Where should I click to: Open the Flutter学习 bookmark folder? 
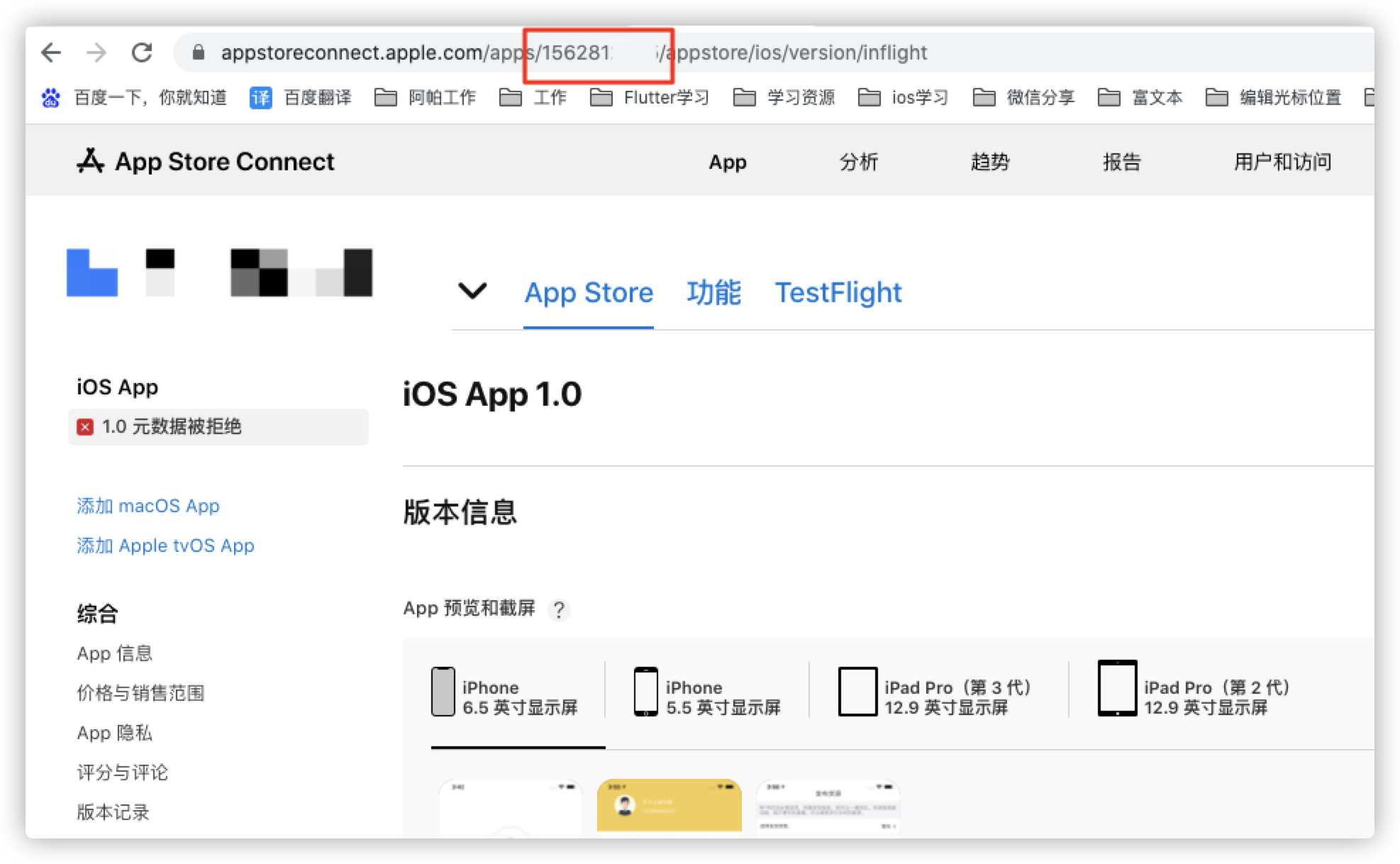649,97
